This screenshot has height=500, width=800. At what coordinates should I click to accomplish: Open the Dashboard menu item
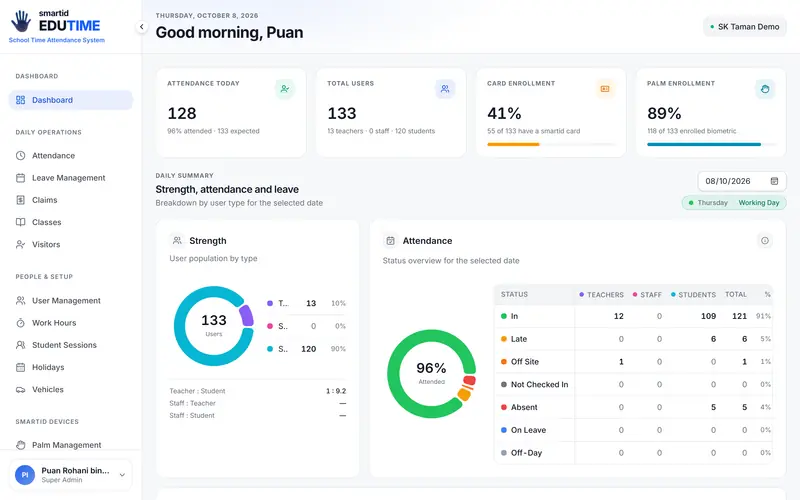pyautogui.click(x=71, y=100)
